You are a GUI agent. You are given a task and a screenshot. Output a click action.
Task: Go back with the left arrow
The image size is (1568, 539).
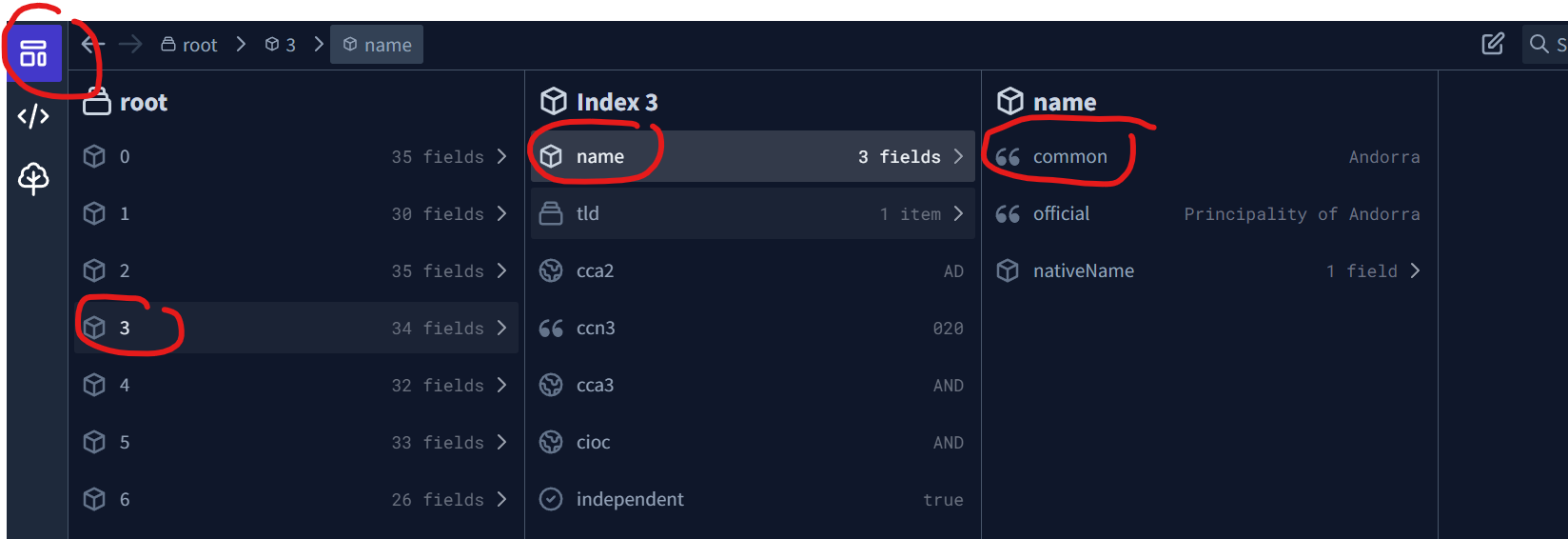tap(92, 45)
